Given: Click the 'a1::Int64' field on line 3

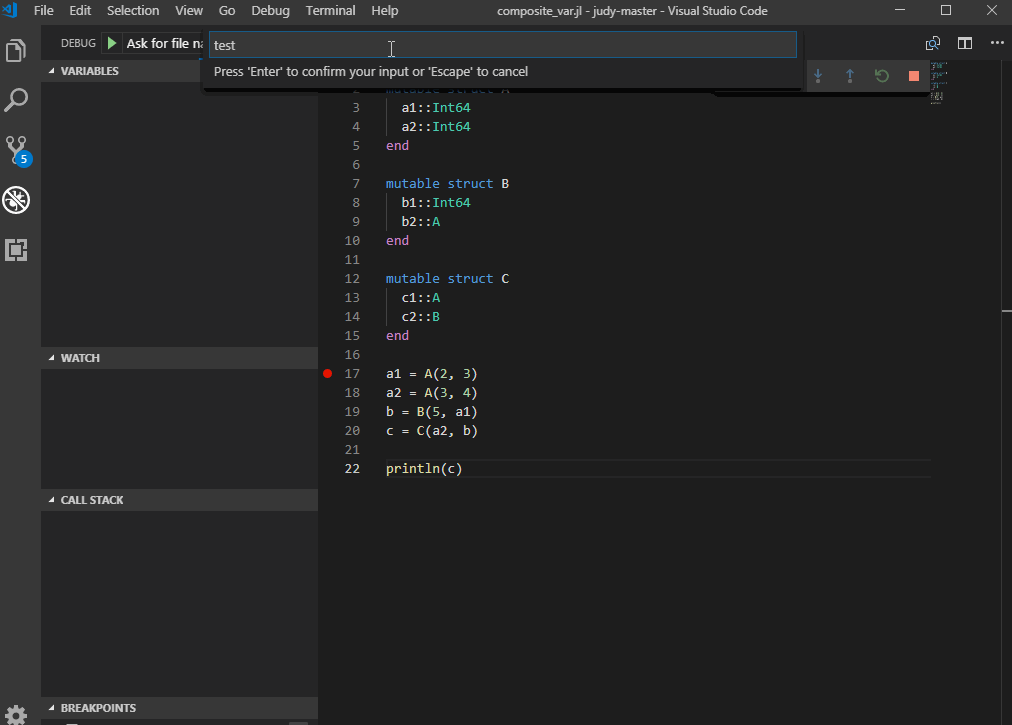Looking at the screenshot, I should pos(436,107).
